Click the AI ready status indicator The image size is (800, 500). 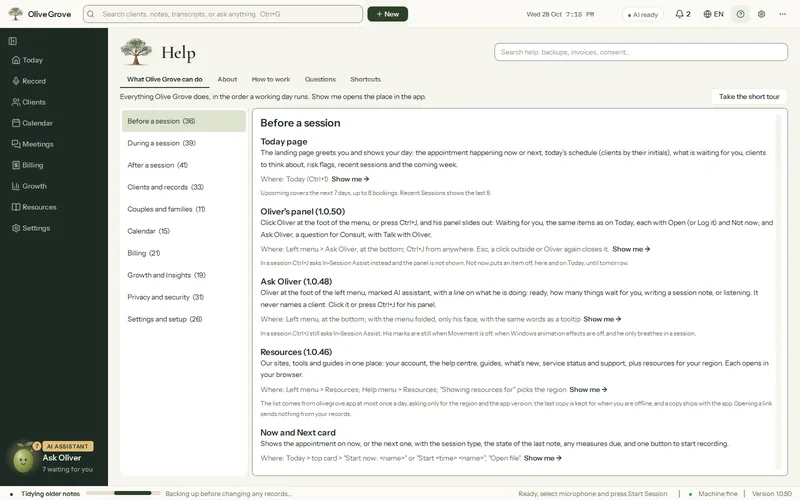click(642, 15)
